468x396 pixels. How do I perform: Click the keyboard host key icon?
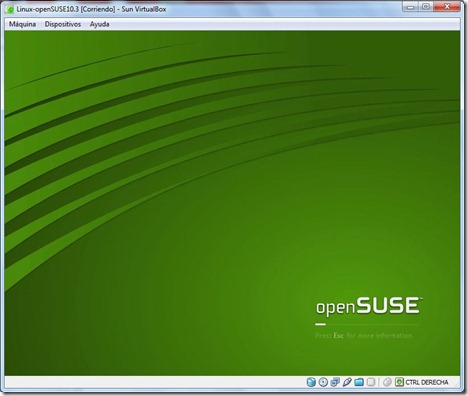pyautogui.click(x=399, y=382)
